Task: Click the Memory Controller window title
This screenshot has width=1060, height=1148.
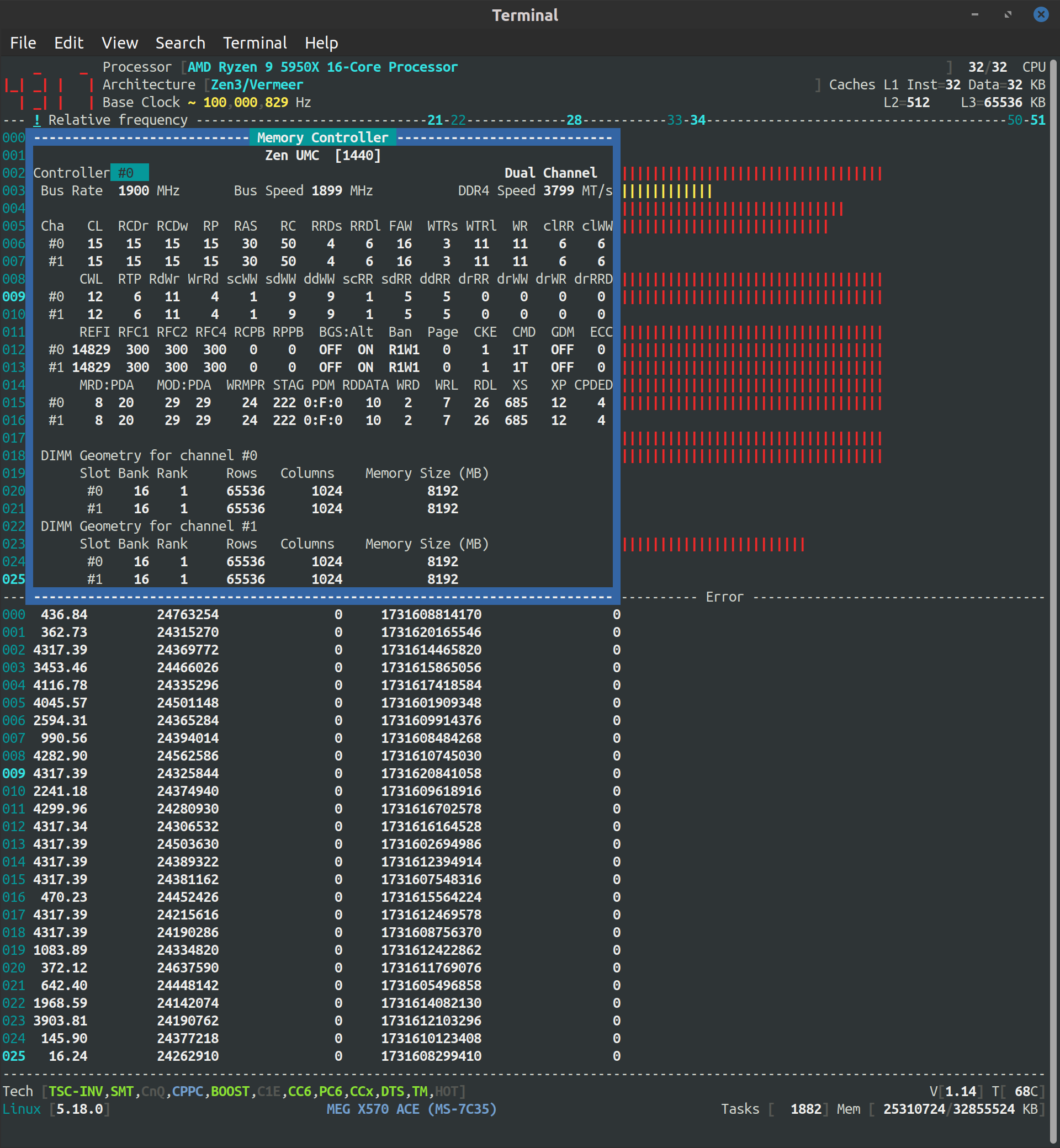Action: (x=323, y=137)
